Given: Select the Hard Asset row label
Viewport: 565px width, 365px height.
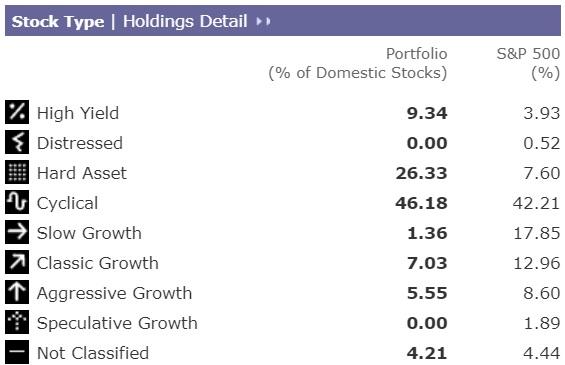Looking at the screenshot, I should (82, 173).
